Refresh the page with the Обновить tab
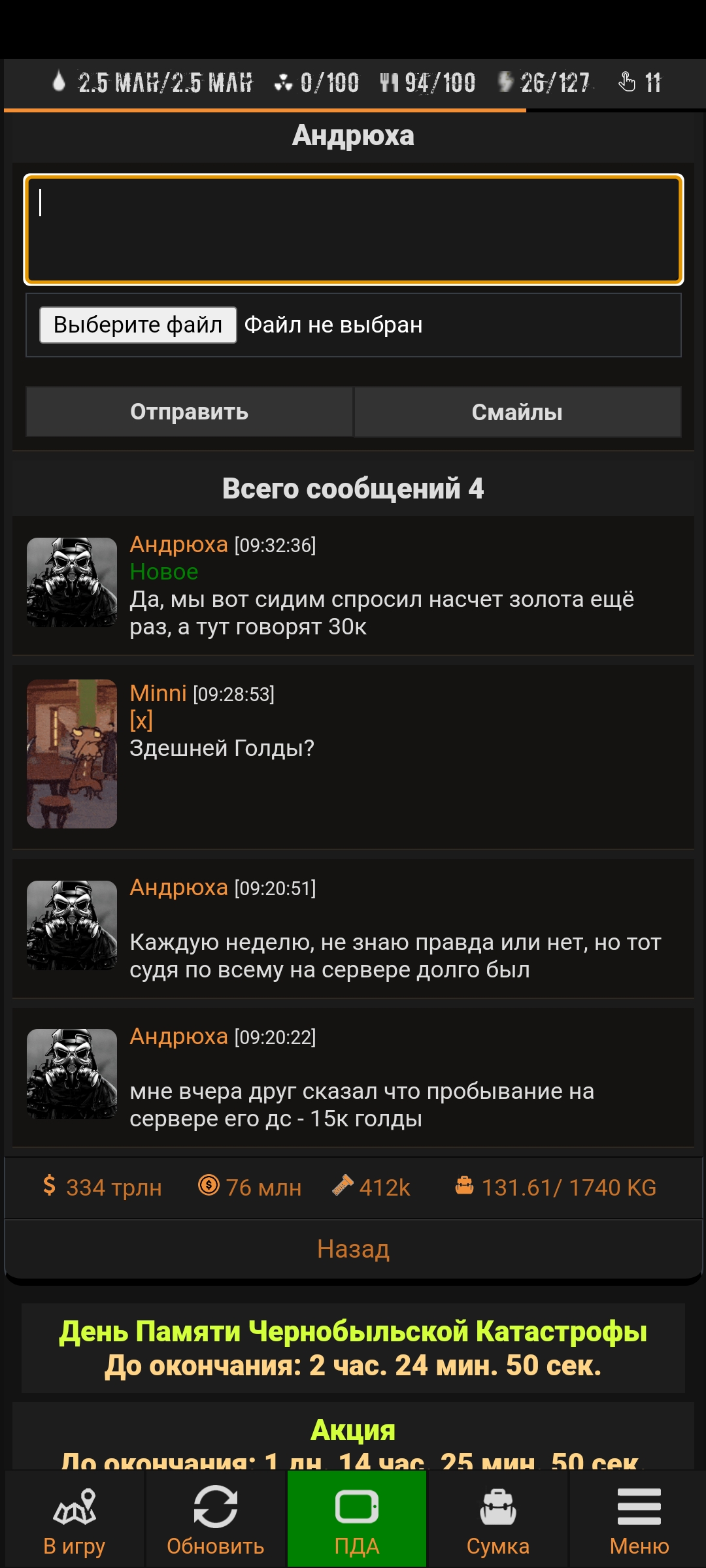This screenshot has width=706, height=1568. 215,1519
